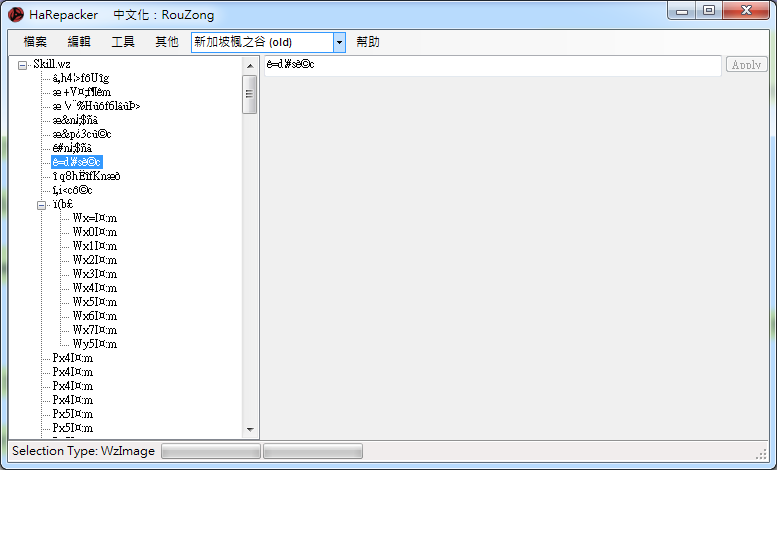Click the tree scrollbar down arrow
Image resolution: width=777 pixels, height=540 pixels.
[x=250, y=430]
